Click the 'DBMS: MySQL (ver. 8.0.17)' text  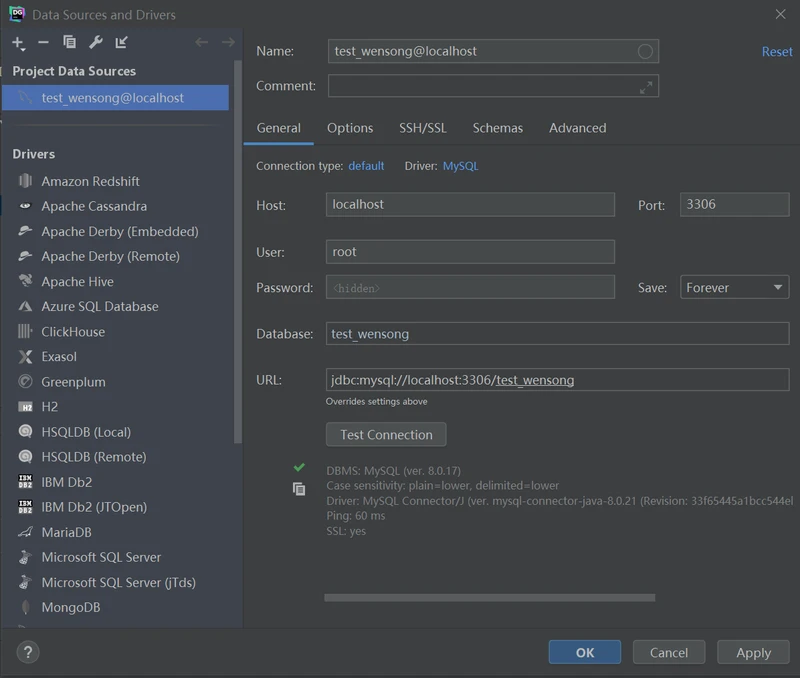pyautogui.click(x=393, y=470)
